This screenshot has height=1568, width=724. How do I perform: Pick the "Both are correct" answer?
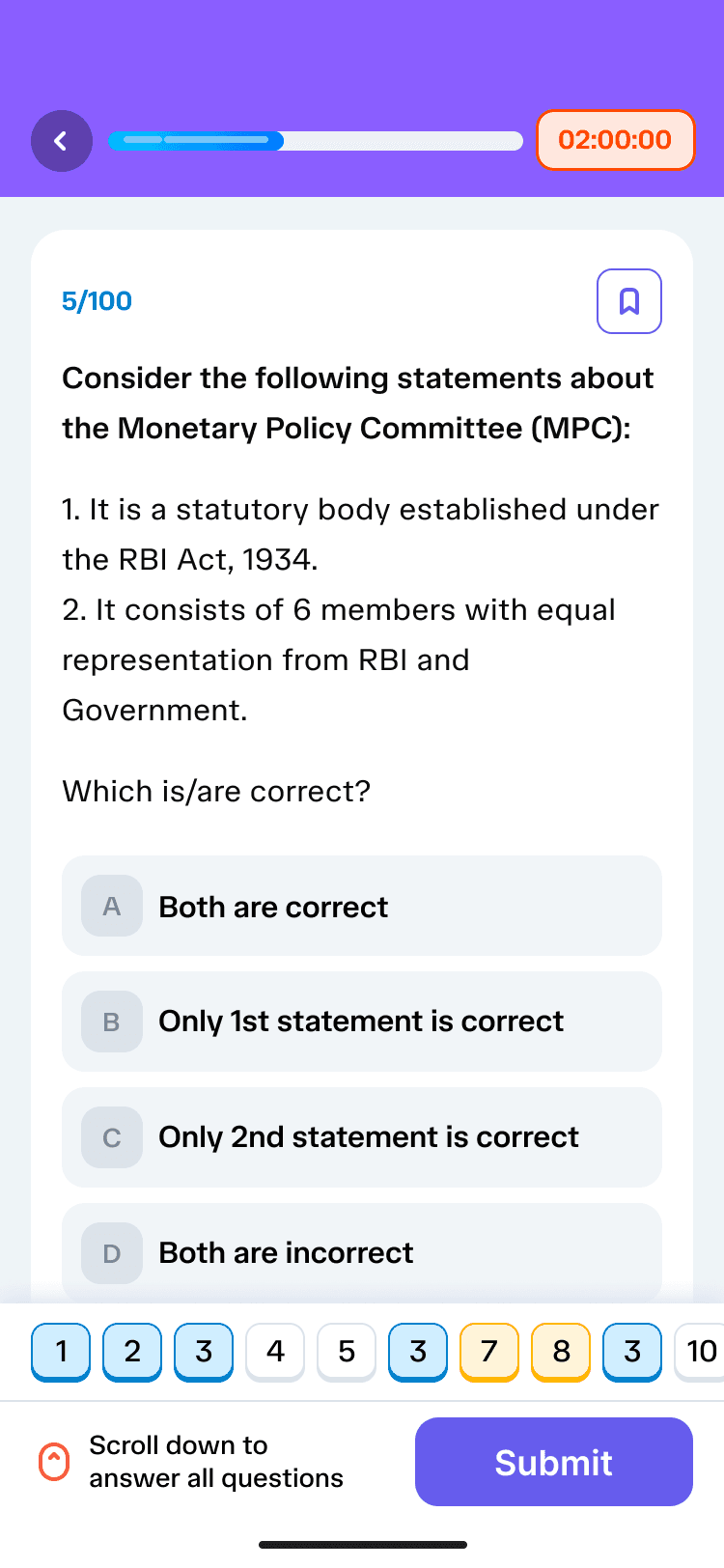tap(274, 908)
